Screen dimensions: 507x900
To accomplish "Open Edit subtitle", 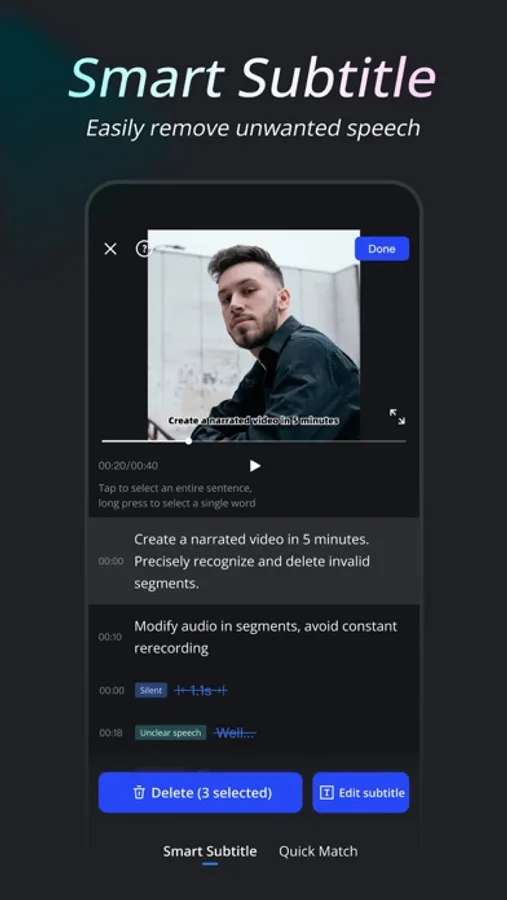I will click(361, 793).
